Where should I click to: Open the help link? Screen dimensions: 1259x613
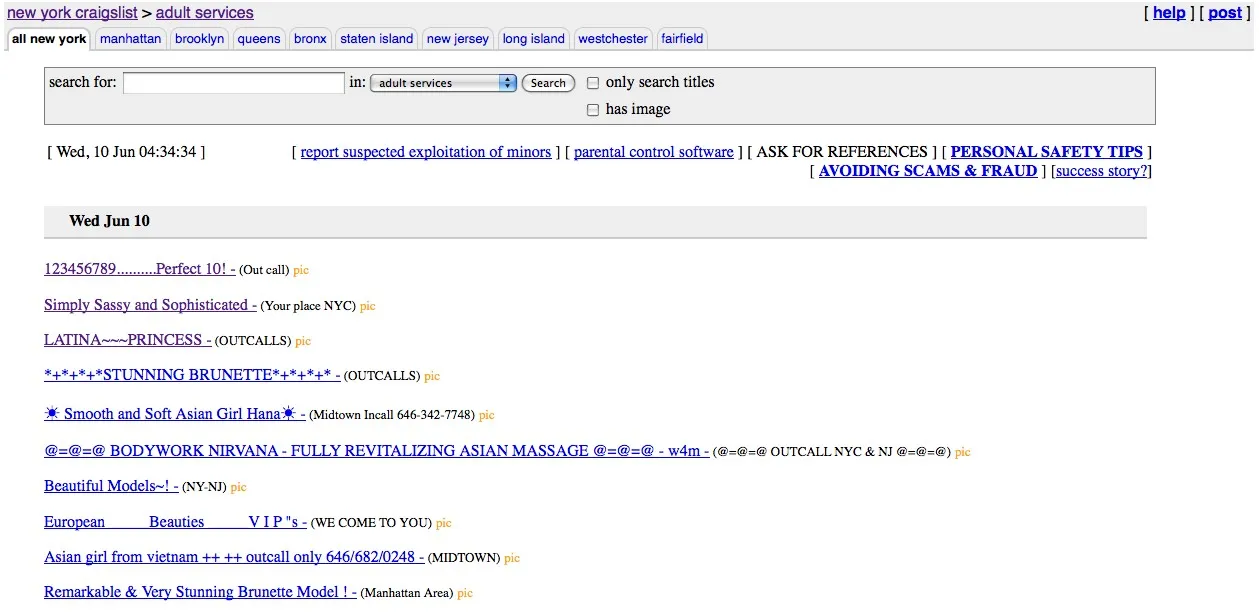pos(1169,13)
